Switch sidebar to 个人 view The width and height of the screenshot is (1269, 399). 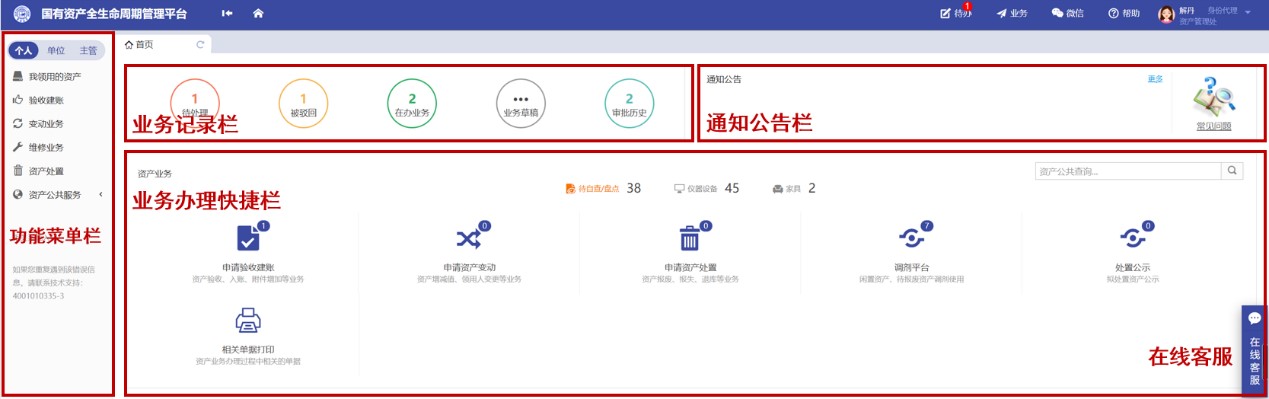[x=24, y=50]
